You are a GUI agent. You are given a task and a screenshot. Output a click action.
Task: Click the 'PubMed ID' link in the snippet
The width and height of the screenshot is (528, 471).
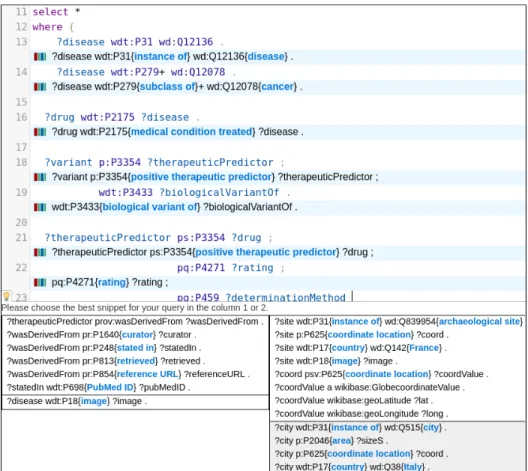110,387
